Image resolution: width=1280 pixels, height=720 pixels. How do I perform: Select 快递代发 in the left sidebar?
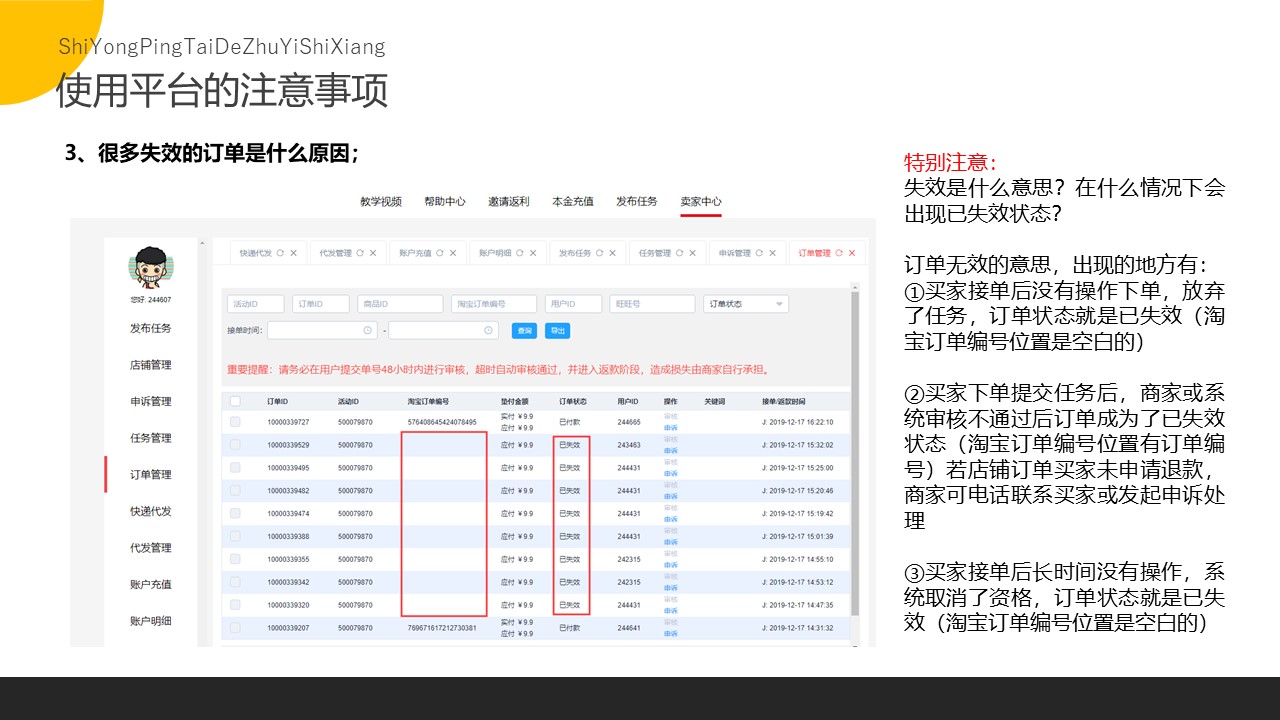pos(151,511)
